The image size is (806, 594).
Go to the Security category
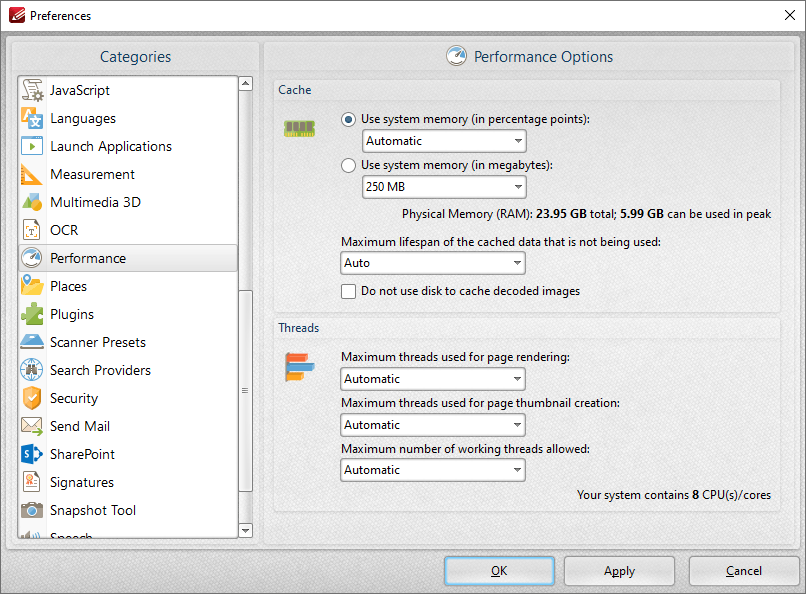coord(128,398)
